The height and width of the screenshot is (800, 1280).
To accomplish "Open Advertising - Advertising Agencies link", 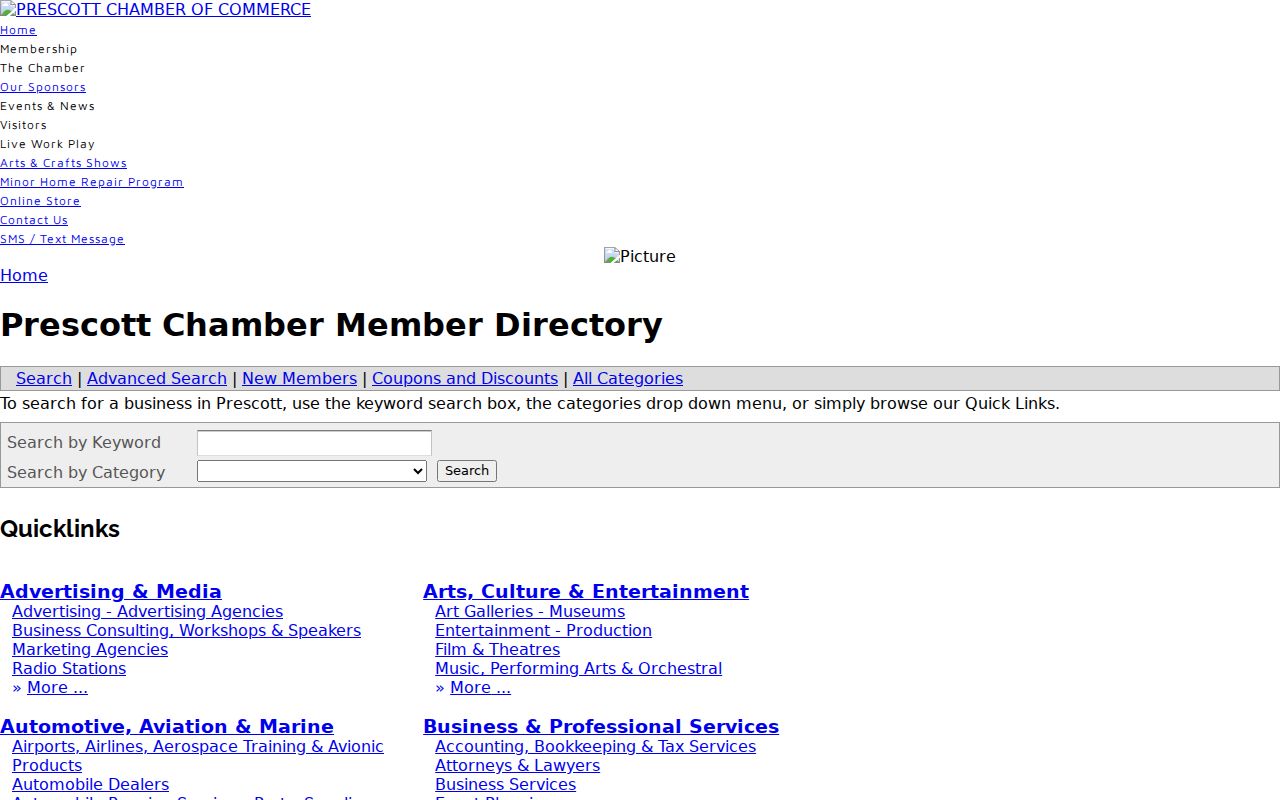I will pyautogui.click(x=147, y=612).
